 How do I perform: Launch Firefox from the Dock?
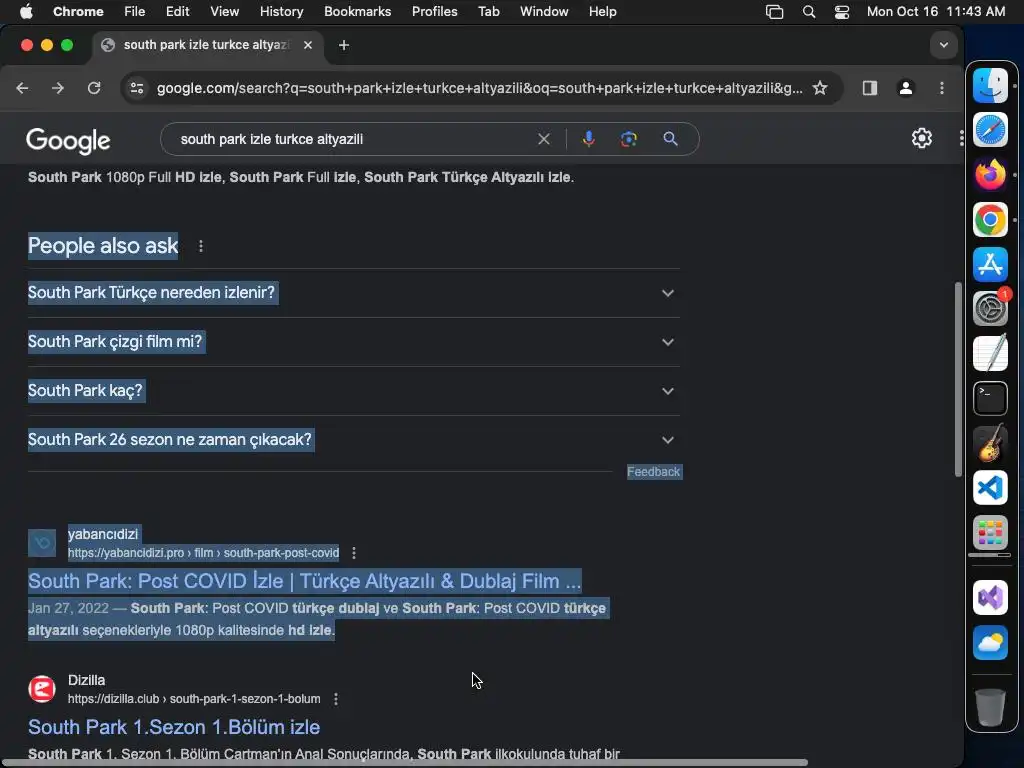pyautogui.click(x=990, y=175)
